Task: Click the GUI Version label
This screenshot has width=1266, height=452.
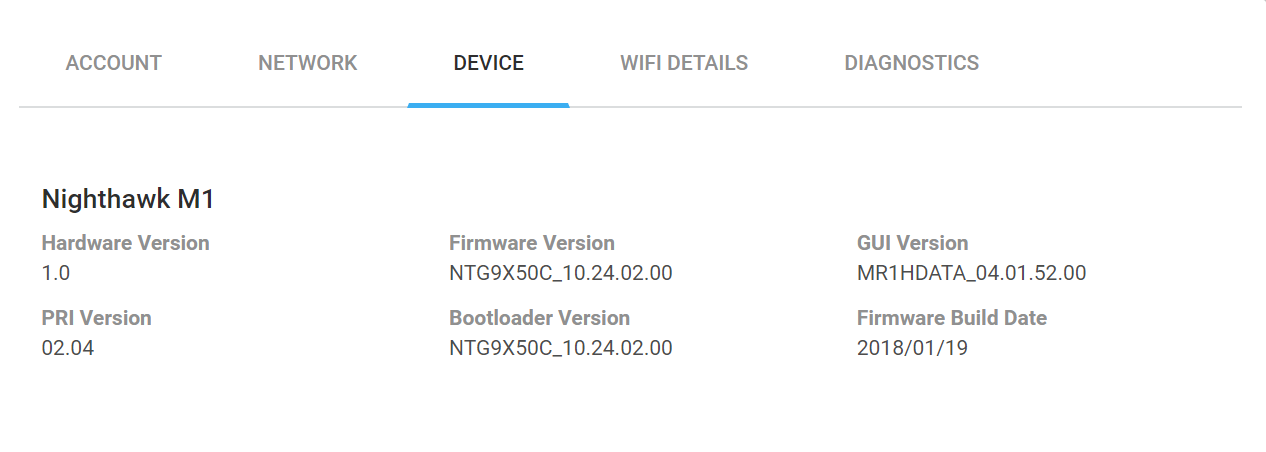Action: 912,243
